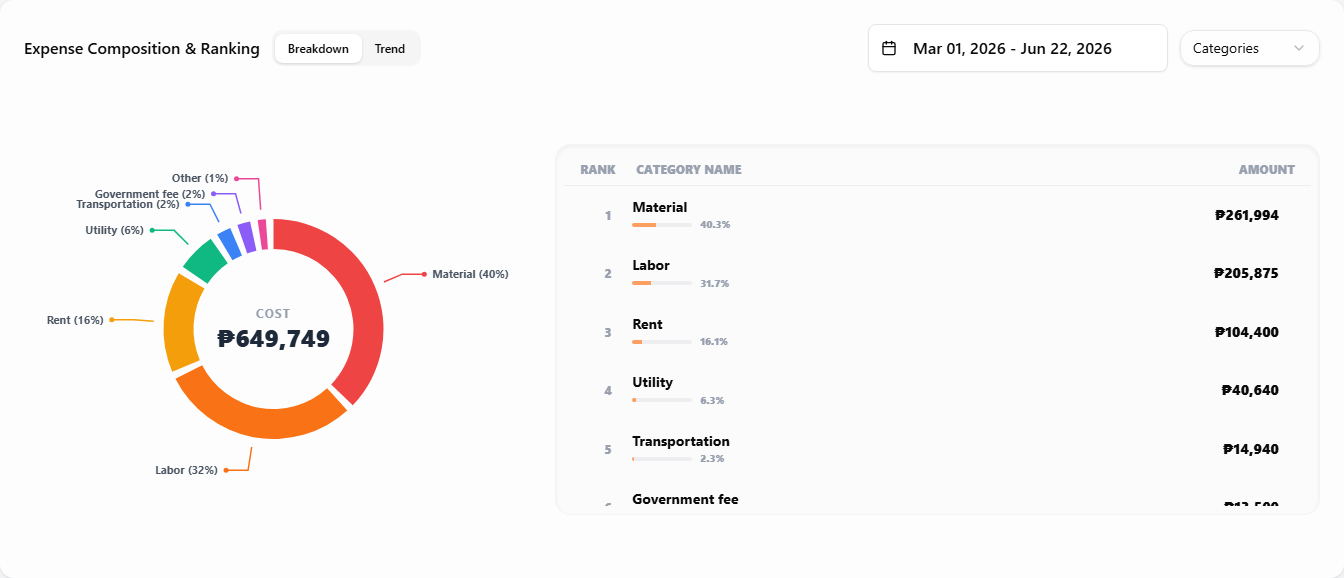The image size is (1344, 578).
Task: Click the CATEGORY NAME column header
Action: (x=689, y=170)
